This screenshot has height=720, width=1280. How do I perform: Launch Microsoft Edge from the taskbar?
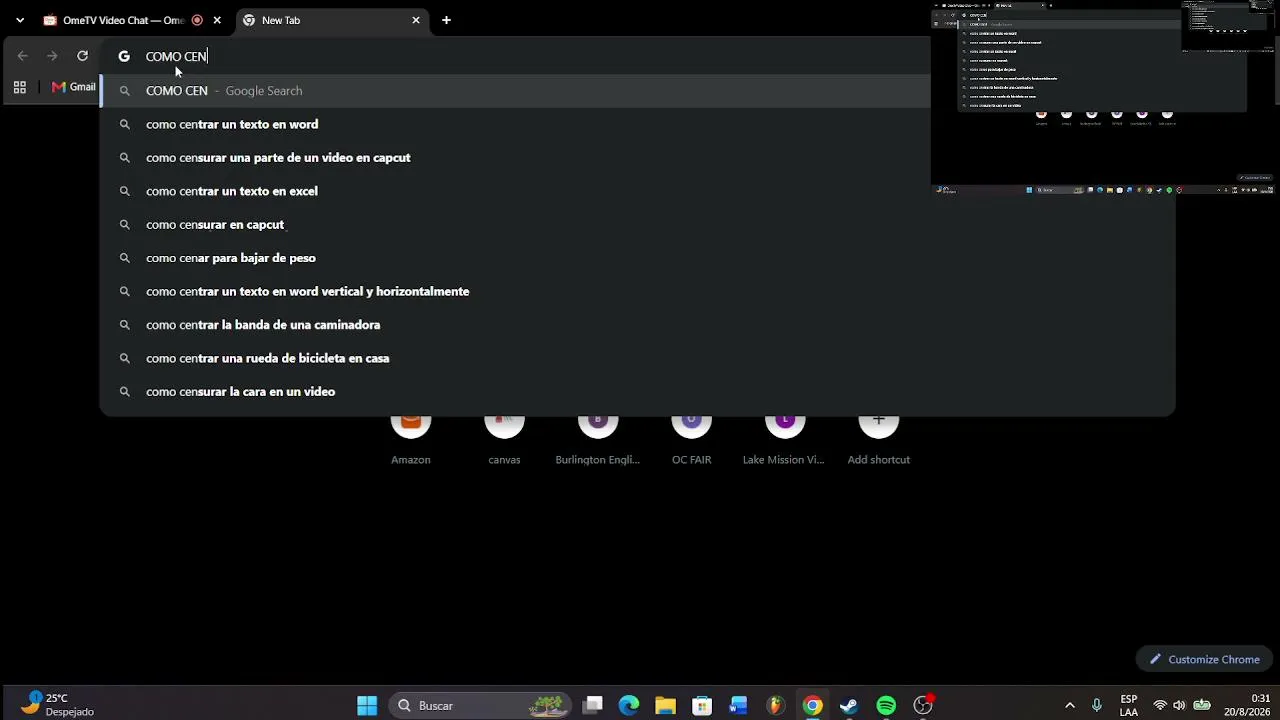[629, 706]
